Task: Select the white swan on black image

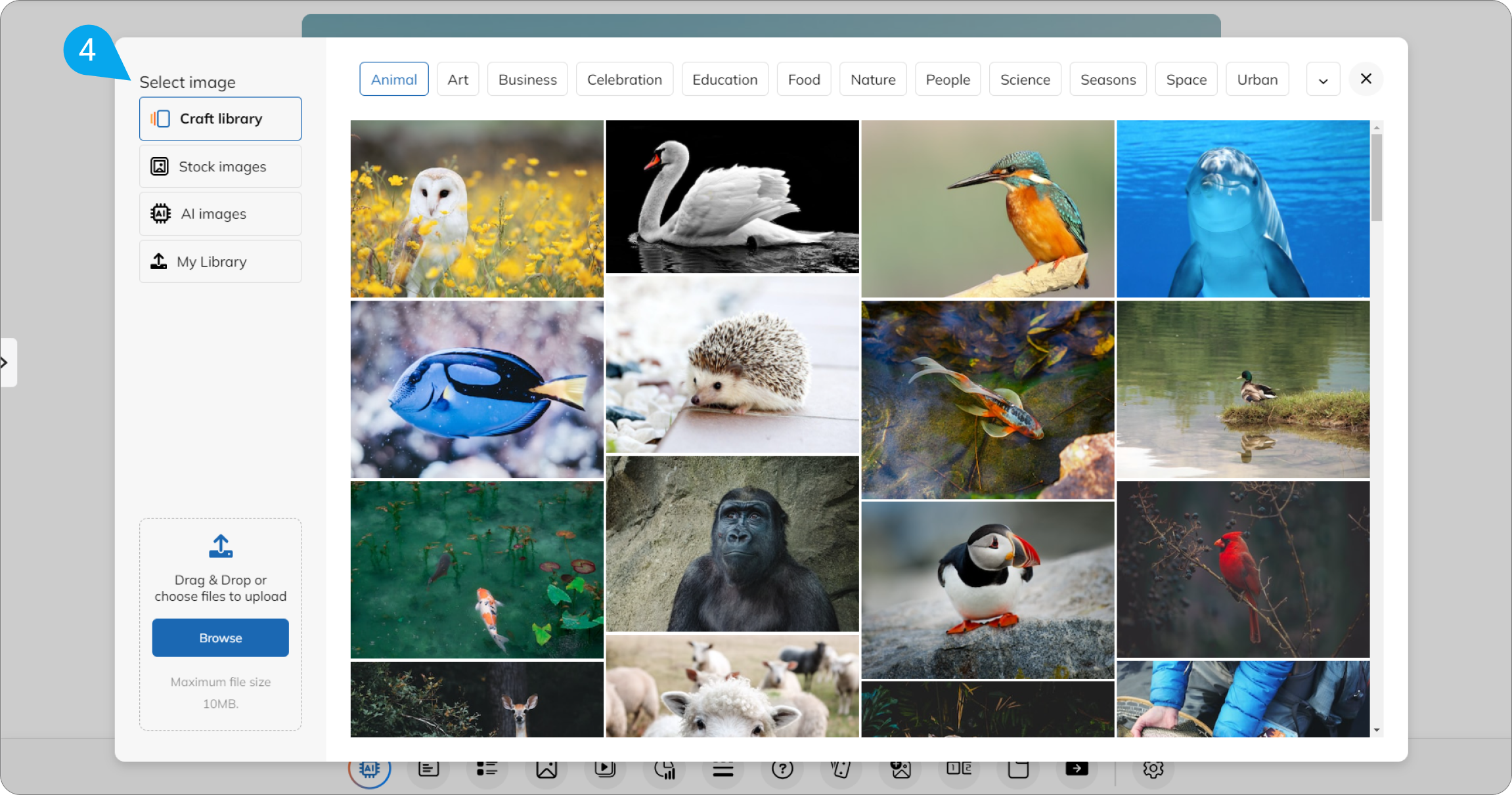Action: [732, 196]
